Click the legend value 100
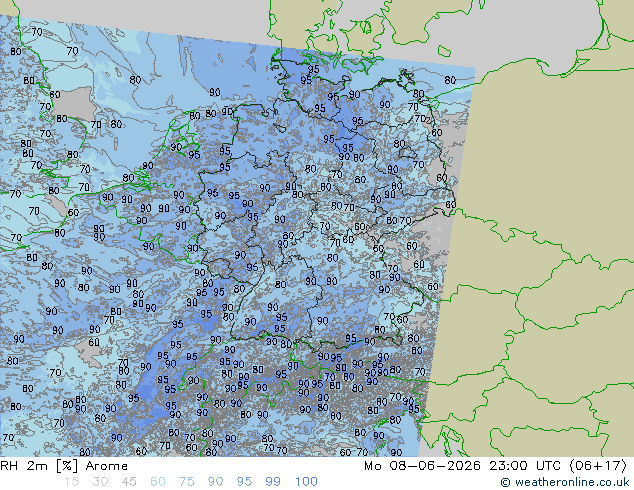 click(306, 482)
